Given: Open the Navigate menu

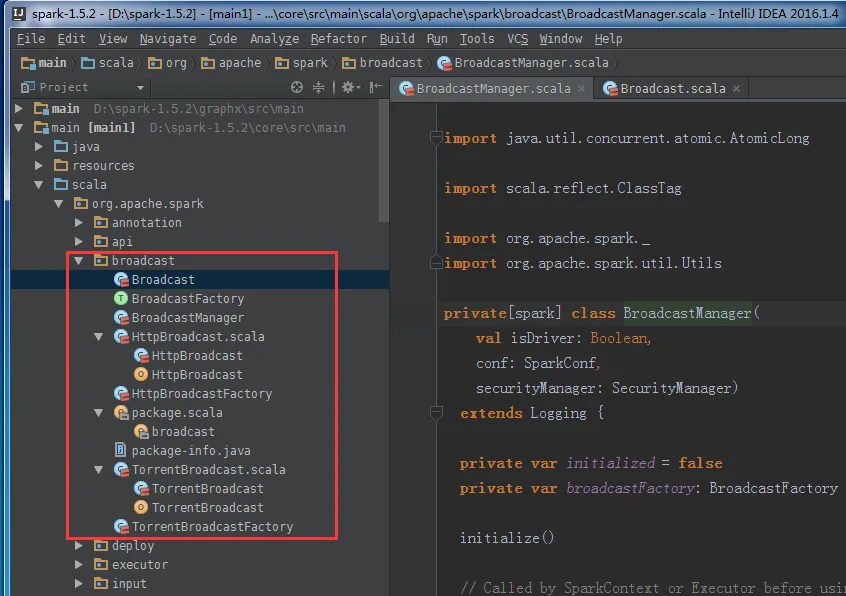Looking at the screenshot, I should click(x=167, y=39).
